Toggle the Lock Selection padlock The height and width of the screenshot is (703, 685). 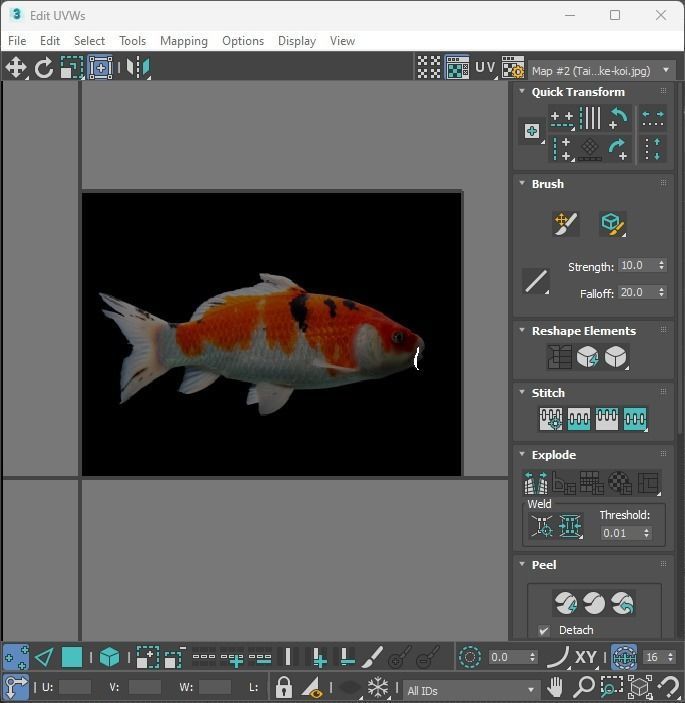tap(284, 687)
